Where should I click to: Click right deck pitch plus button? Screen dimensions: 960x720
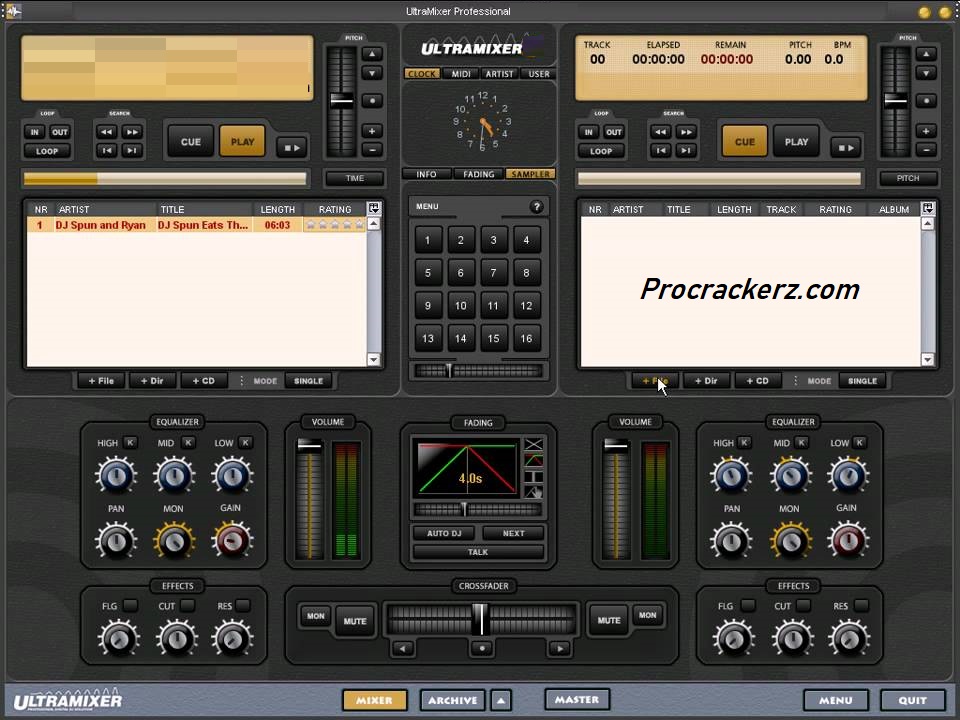click(926, 130)
